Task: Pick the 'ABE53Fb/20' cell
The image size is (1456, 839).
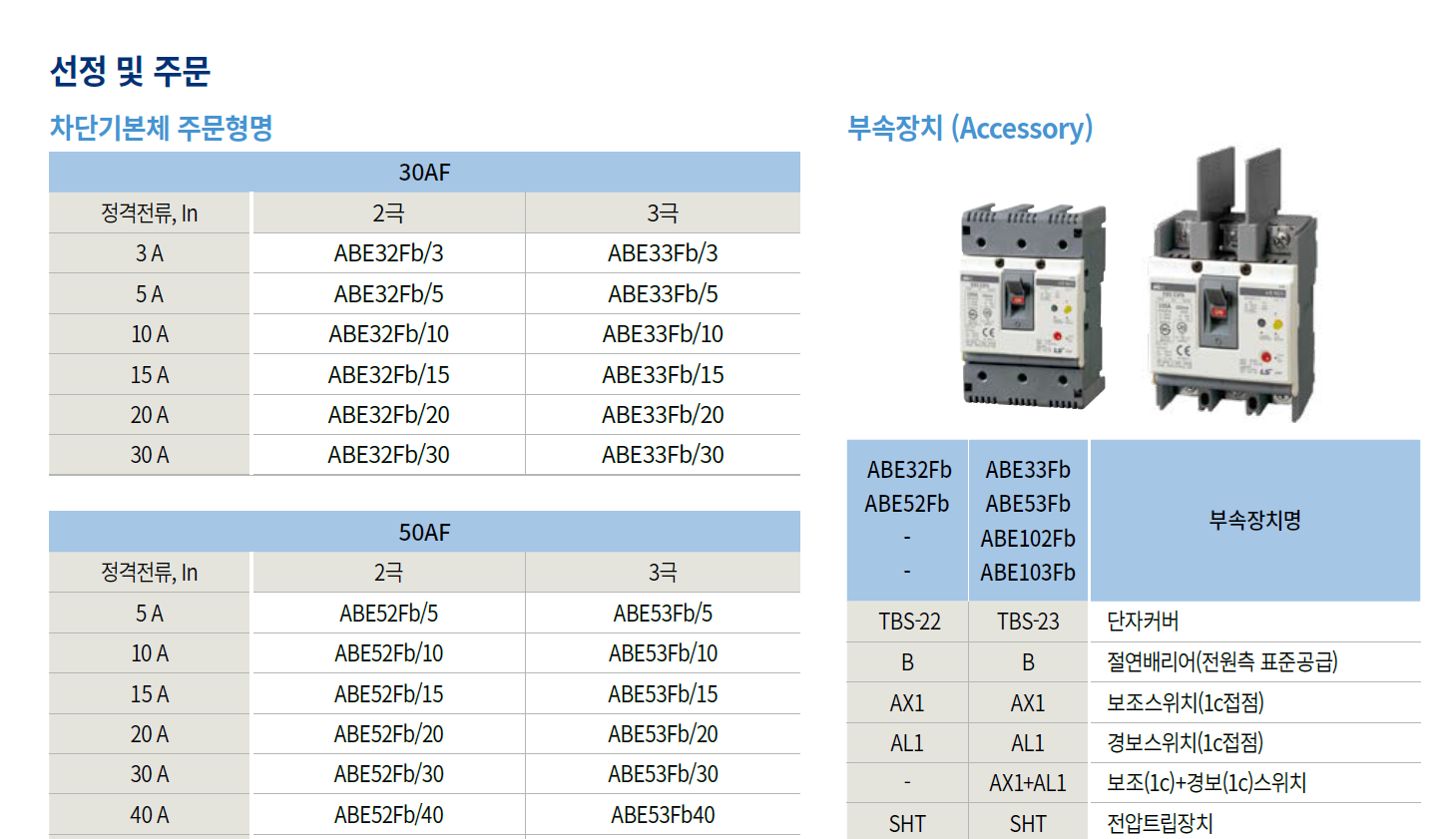Action: (x=663, y=734)
